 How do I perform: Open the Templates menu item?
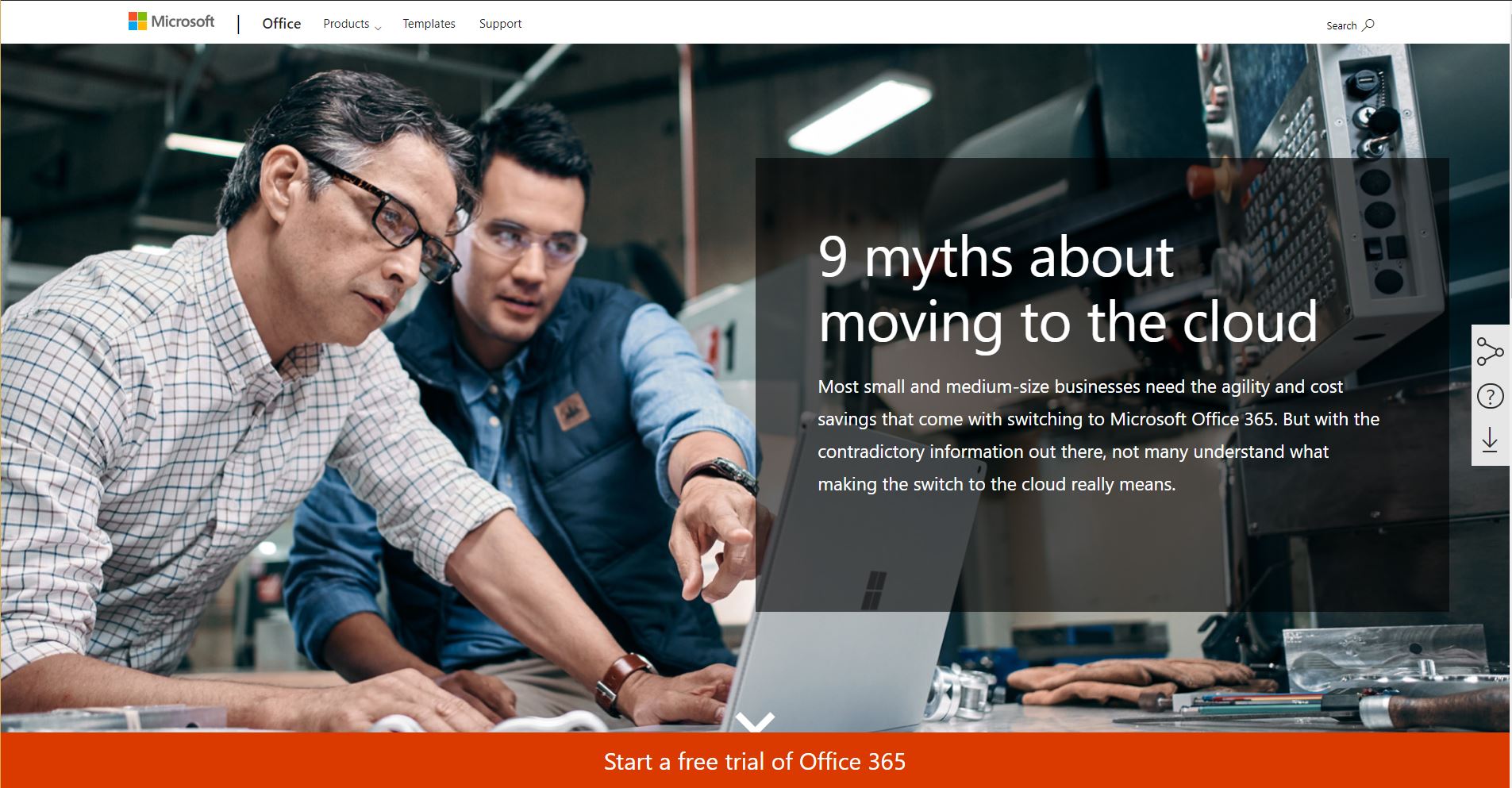pyautogui.click(x=429, y=24)
